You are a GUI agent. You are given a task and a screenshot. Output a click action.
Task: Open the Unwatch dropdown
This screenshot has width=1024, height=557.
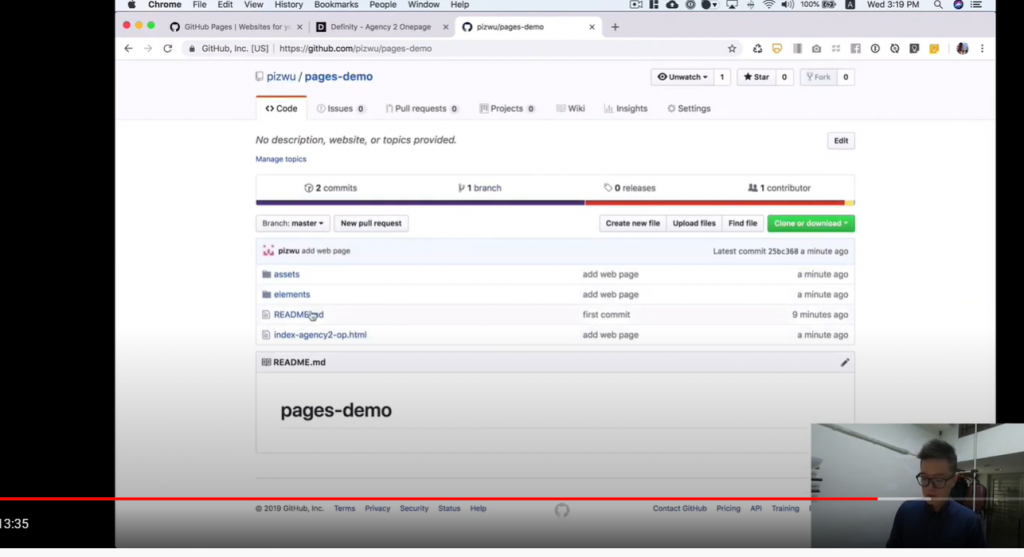[682, 77]
